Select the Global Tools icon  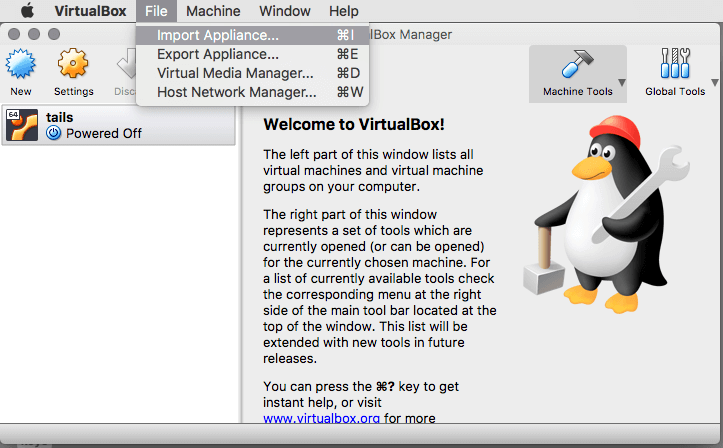pyautogui.click(x=675, y=63)
